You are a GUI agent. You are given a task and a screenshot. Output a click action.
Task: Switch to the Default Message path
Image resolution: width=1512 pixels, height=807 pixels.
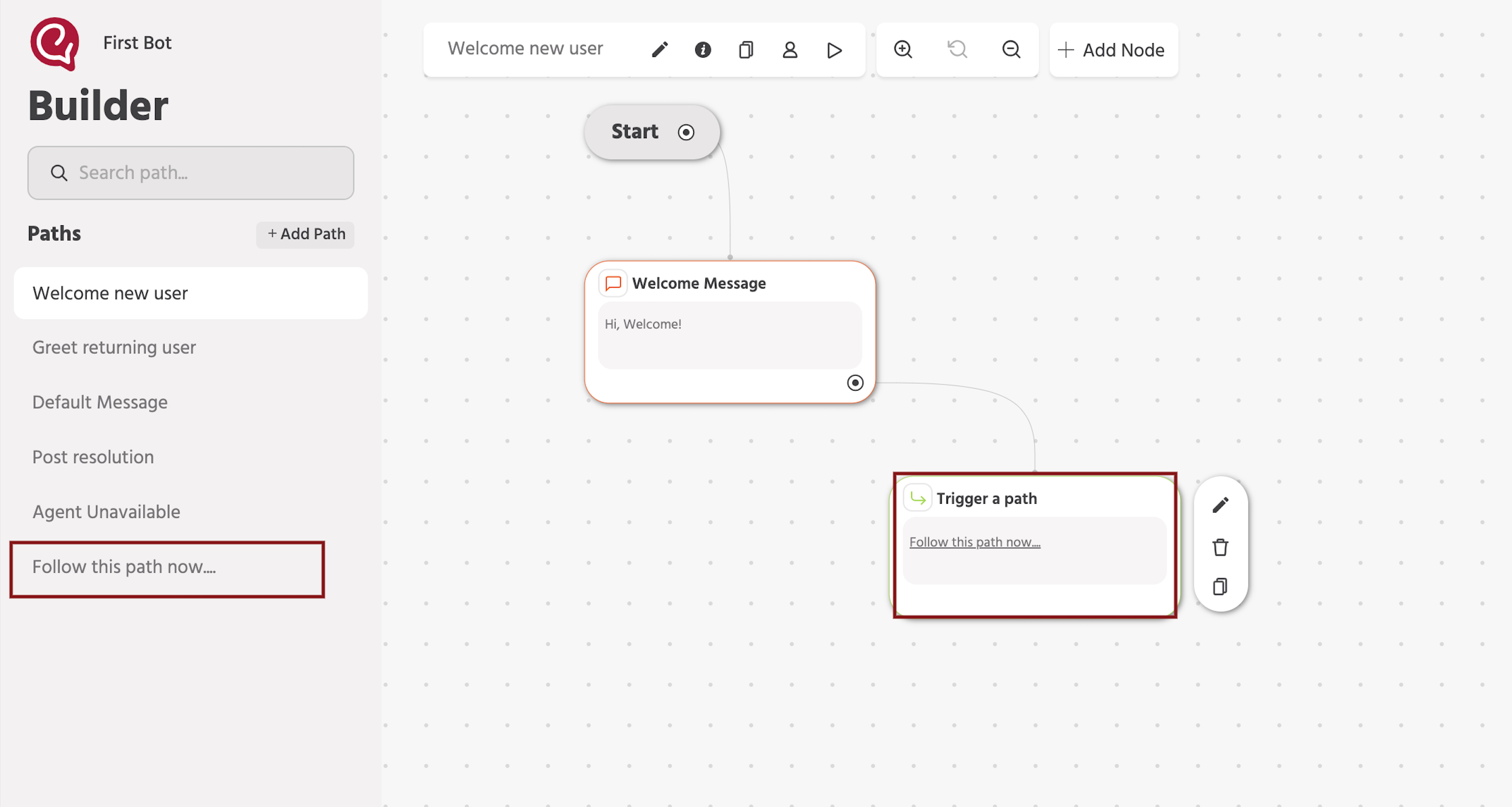[100, 402]
